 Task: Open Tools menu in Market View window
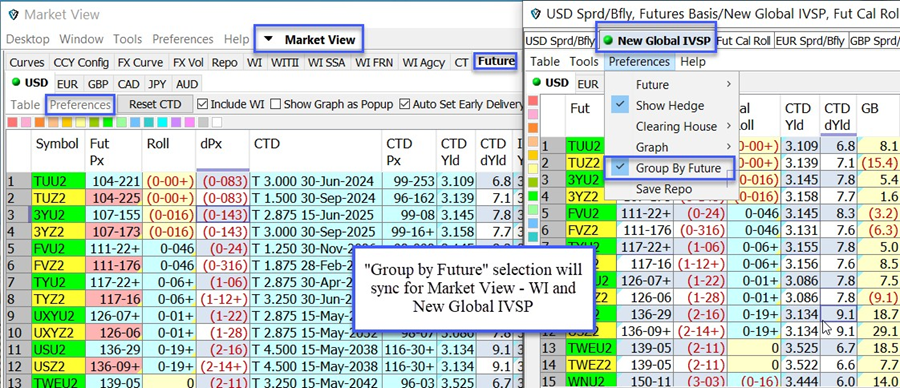[x=127, y=39]
